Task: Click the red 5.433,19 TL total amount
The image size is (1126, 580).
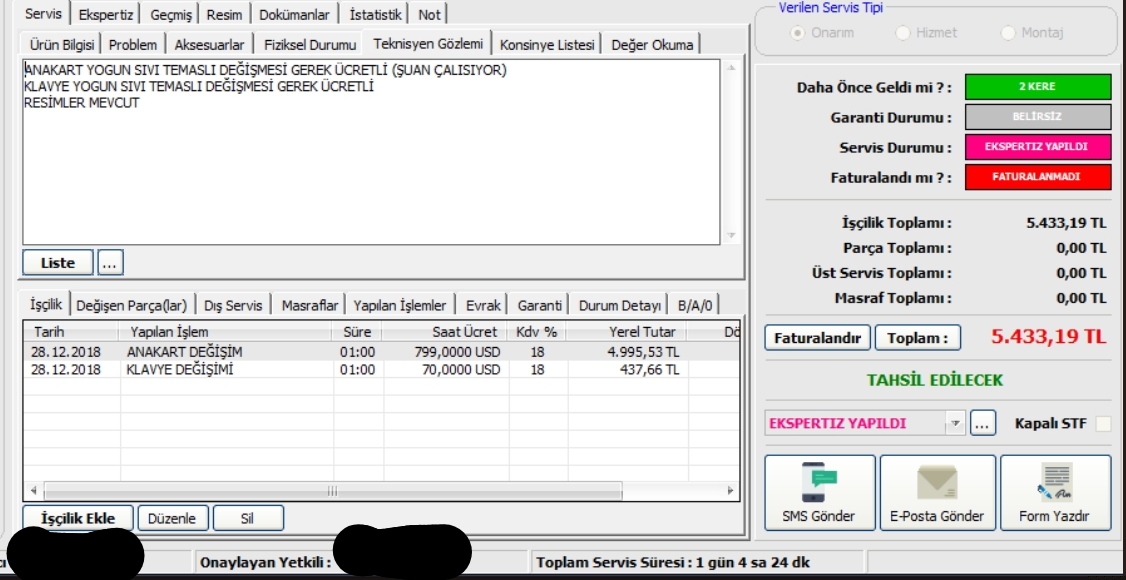Action: click(x=1048, y=337)
